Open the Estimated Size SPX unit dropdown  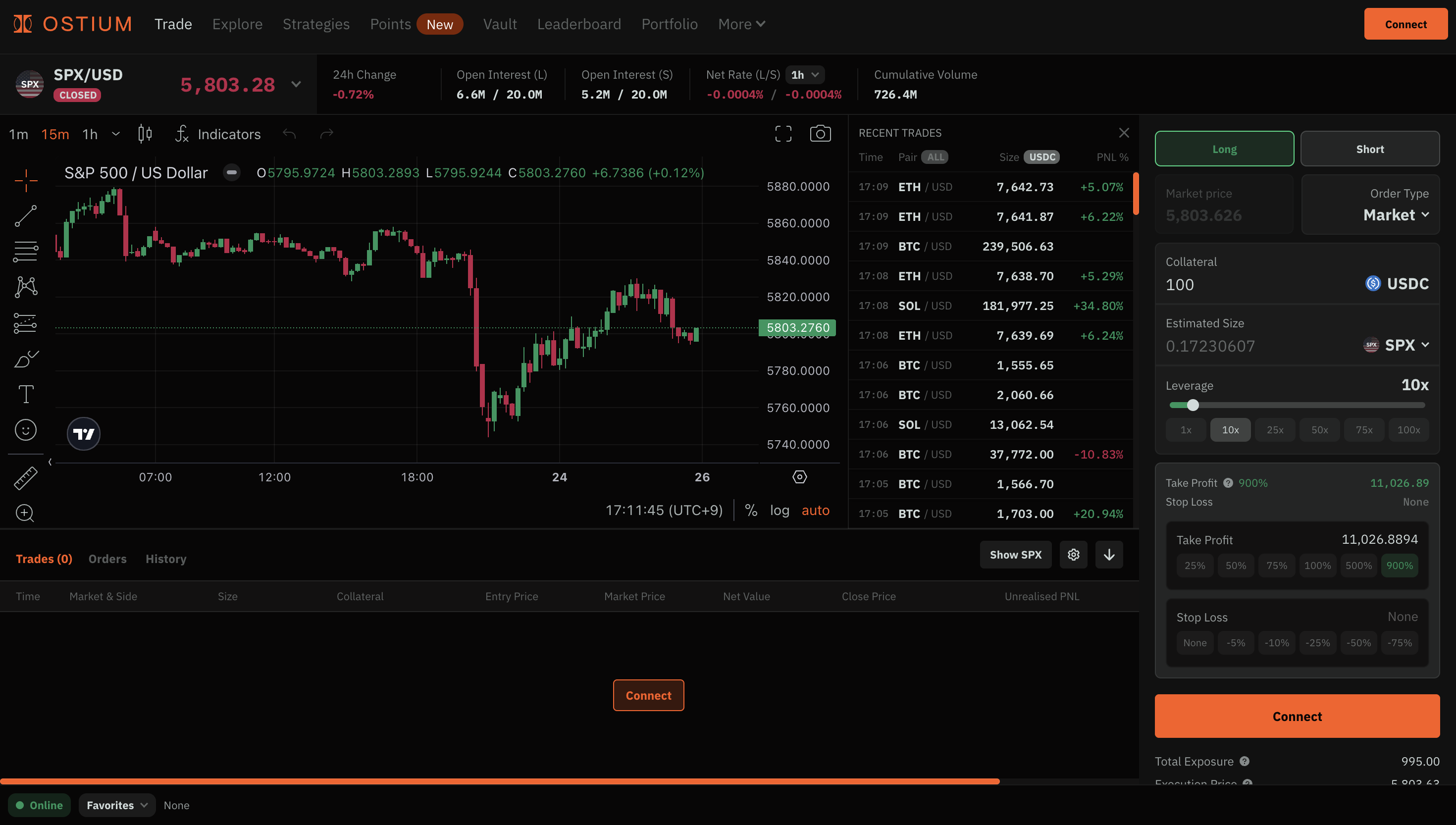pos(1396,345)
